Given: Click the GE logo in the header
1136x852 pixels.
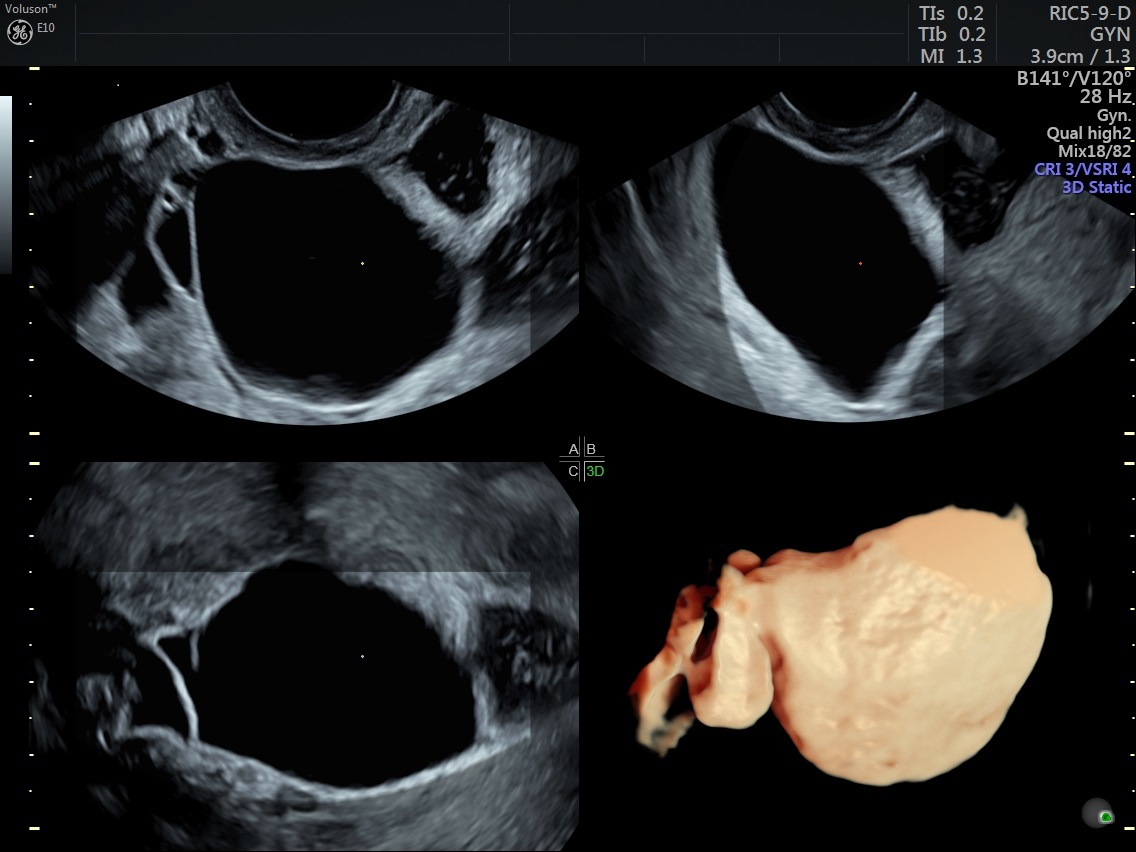Looking at the screenshot, I should pos(19,32).
